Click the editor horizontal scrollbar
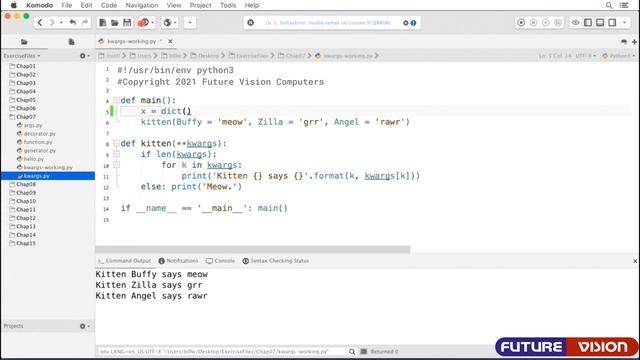The height and width of the screenshot is (360, 640). point(253,249)
